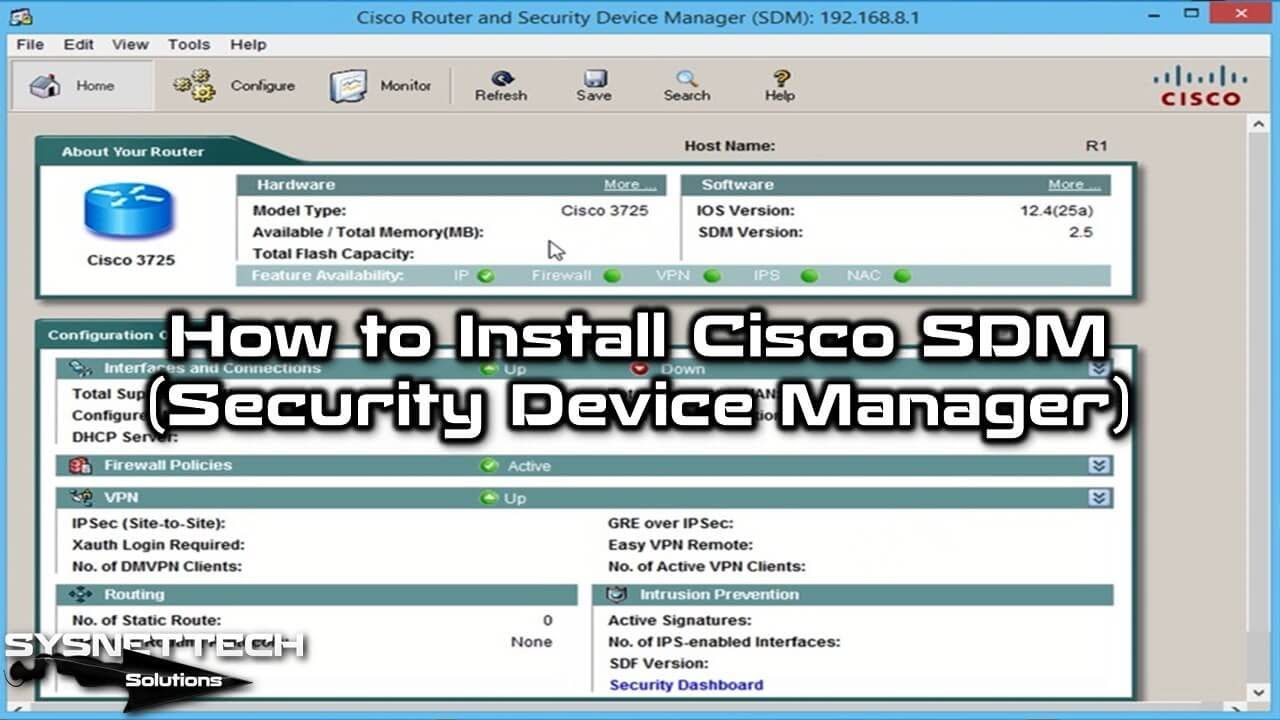
Task: Click the VPN feature green indicator
Action: 712,276
